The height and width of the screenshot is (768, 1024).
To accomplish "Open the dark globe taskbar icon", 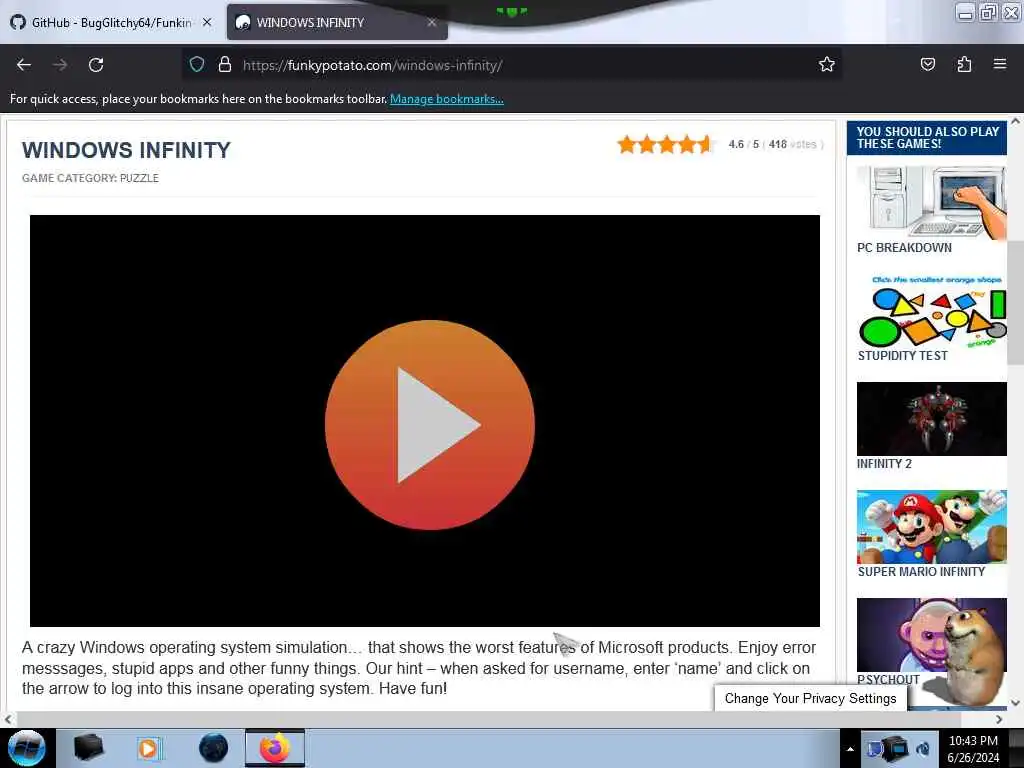I will (214, 748).
